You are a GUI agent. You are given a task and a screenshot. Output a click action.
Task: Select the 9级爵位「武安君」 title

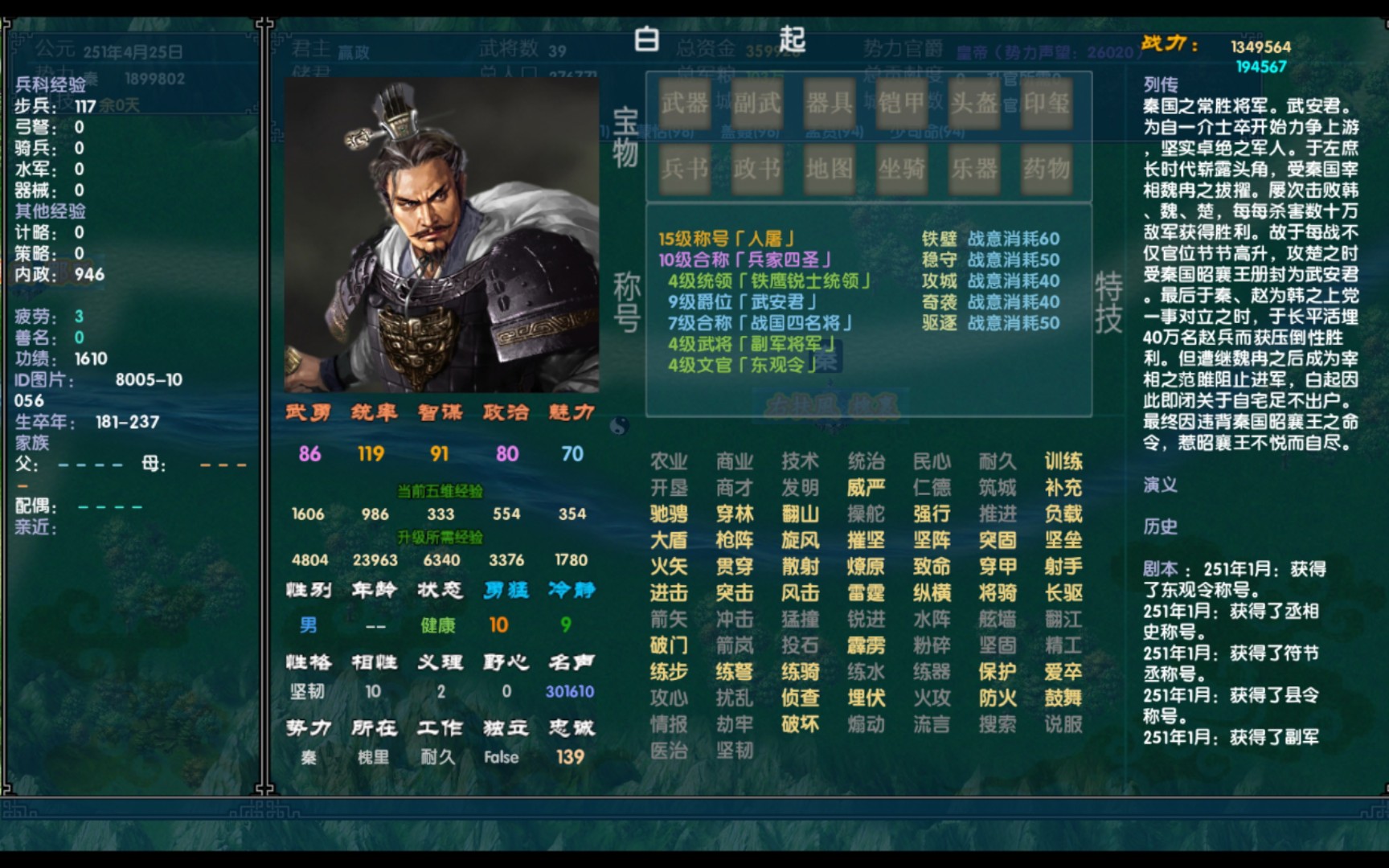(x=743, y=301)
